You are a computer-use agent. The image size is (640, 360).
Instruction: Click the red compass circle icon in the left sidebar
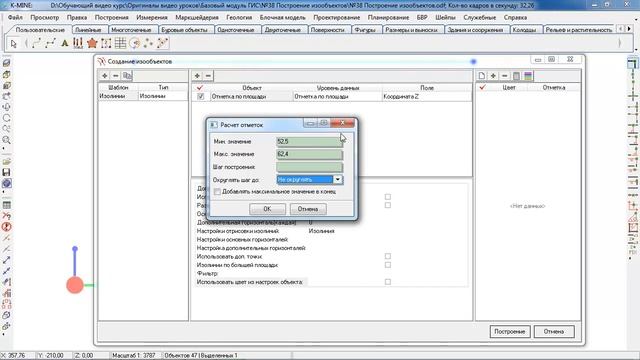click(x=7, y=227)
